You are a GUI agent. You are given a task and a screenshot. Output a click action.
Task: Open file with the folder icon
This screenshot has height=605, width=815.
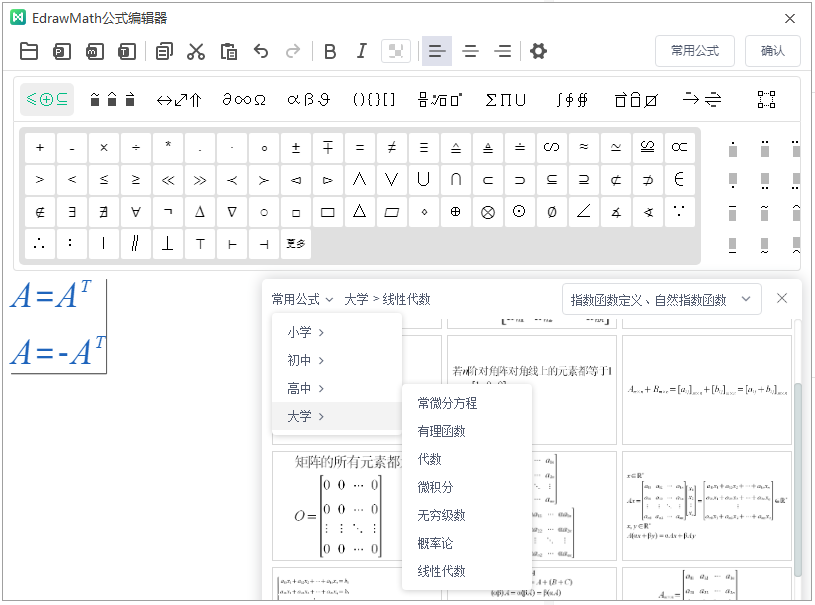(29, 51)
